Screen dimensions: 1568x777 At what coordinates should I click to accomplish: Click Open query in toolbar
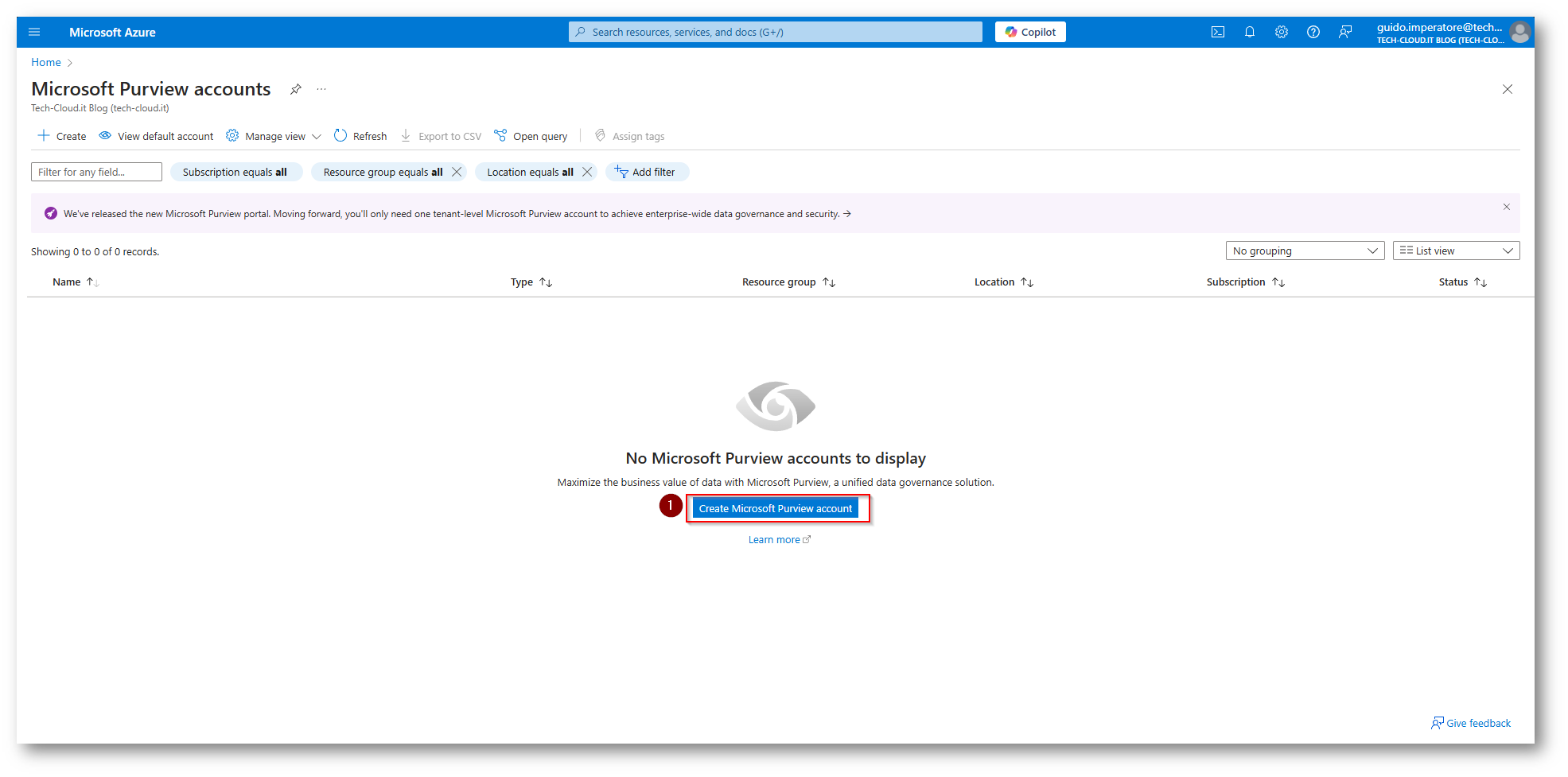pos(531,136)
